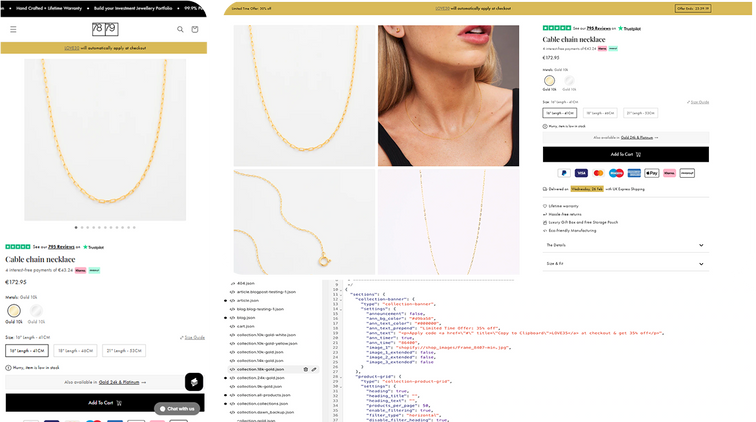Click the PayPal payment icon
Viewport: 756px width, 422px height.
click(x=564, y=173)
